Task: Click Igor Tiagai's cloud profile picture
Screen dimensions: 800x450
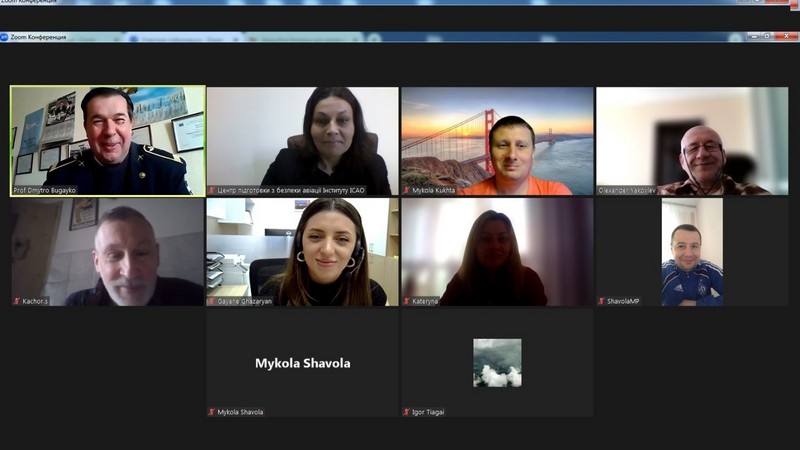Action: click(497, 362)
